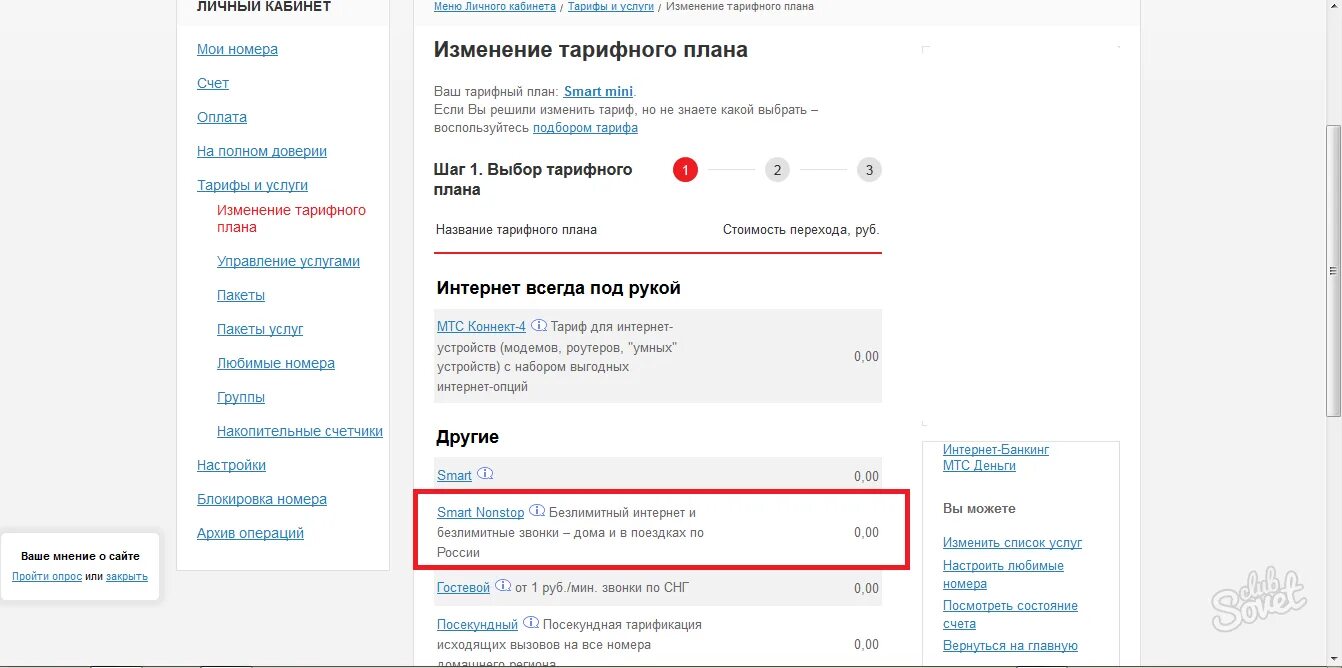Click the vertical page scrollbar thumb
This screenshot has width=1342, height=668.
click(x=1333, y=270)
